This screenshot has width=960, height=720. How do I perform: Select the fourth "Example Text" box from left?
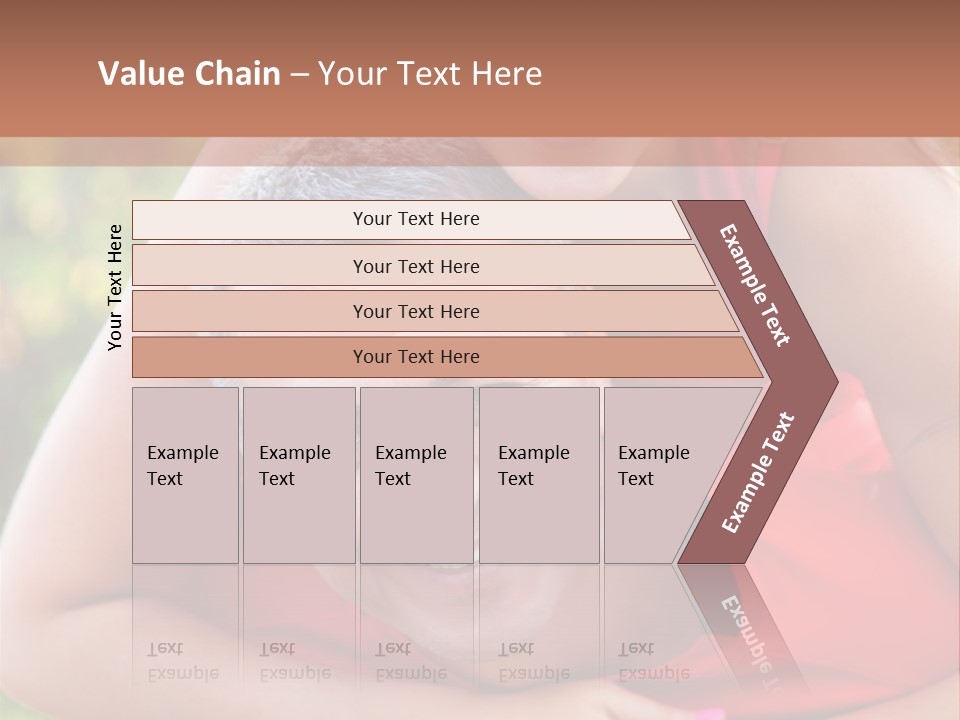point(538,466)
